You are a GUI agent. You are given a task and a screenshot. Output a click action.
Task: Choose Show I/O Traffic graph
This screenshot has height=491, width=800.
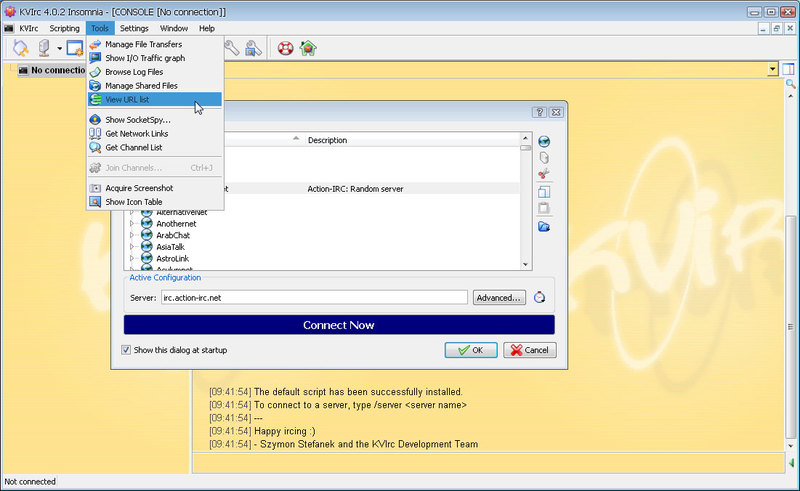click(x=155, y=58)
